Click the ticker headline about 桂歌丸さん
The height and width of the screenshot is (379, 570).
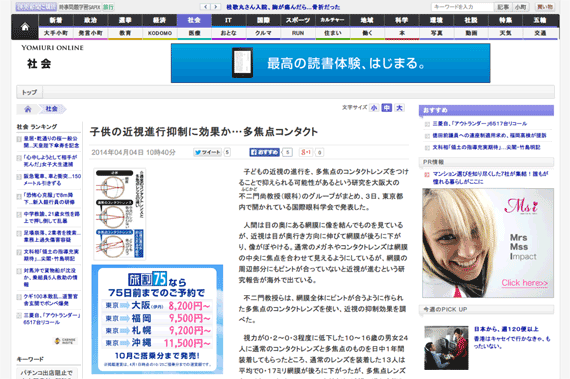283,7
